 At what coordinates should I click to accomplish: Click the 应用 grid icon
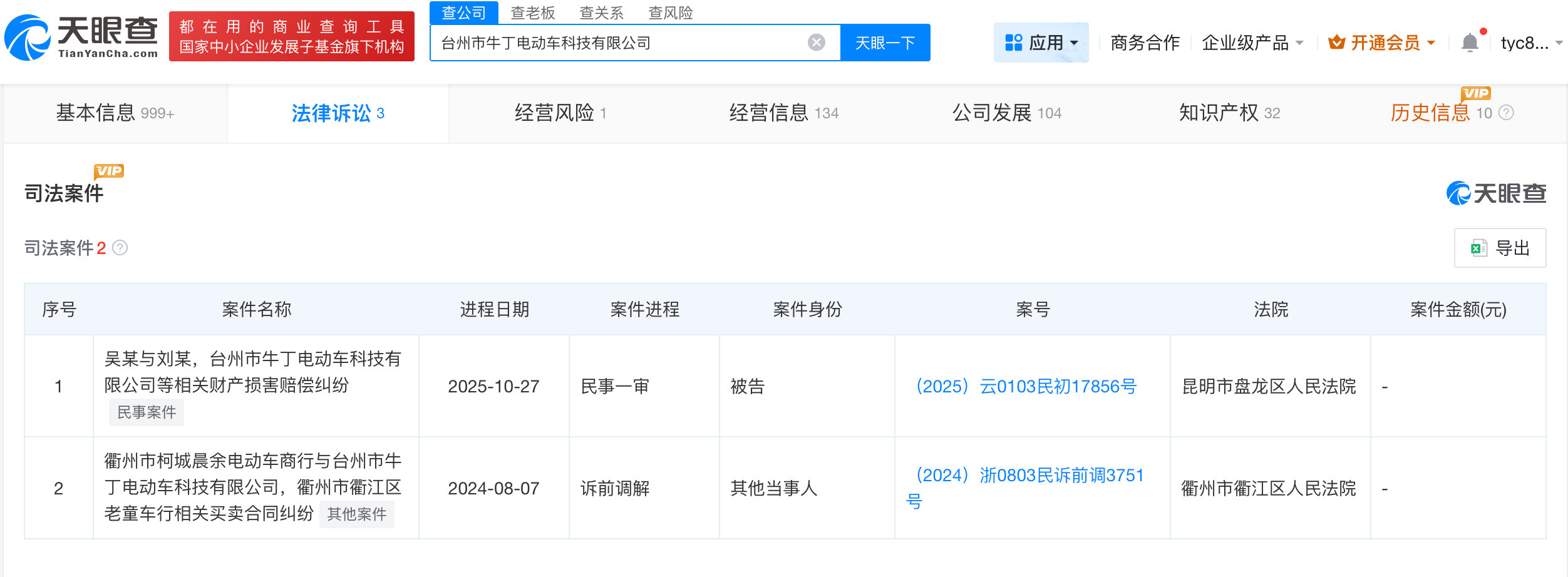tap(1013, 43)
